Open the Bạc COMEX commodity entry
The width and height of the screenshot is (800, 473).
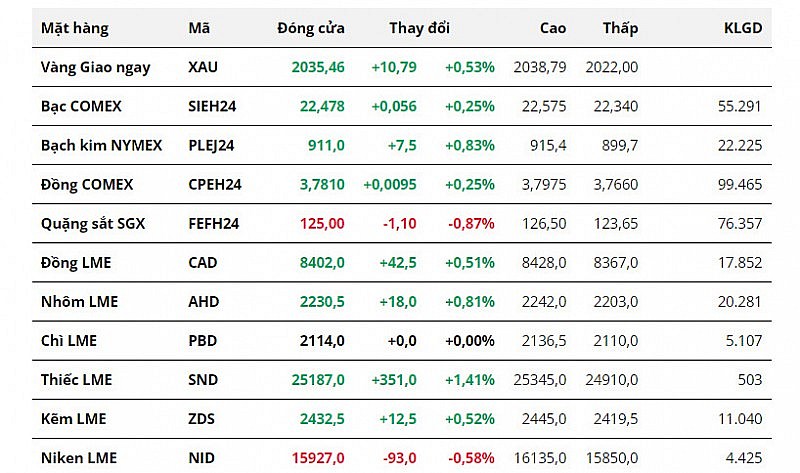pos(82,106)
